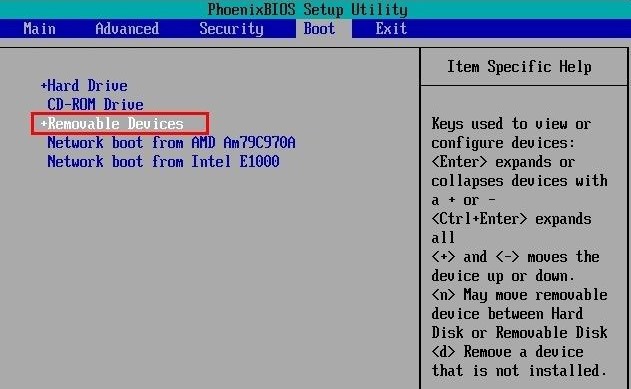This screenshot has height=389, width=631.
Task: Click help line '<+> and <-> moves the'
Action: 516,257
